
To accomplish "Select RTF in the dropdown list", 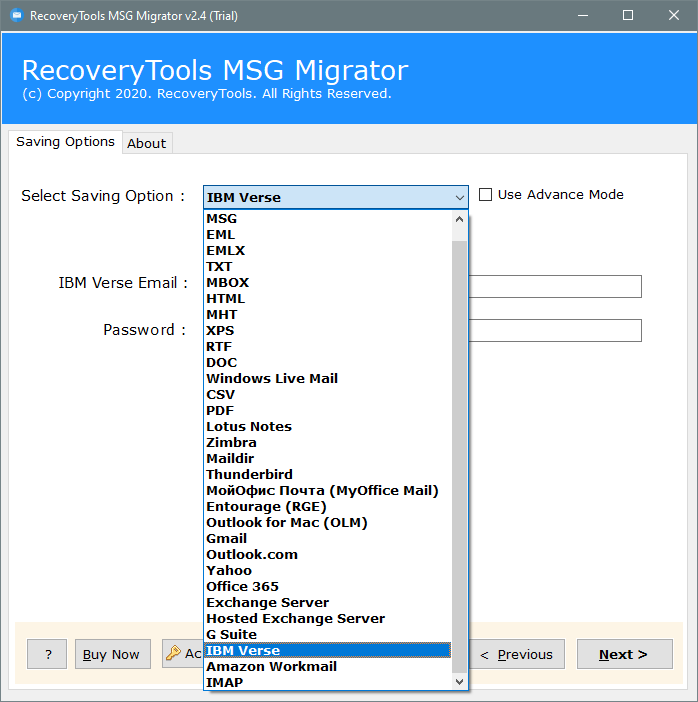I will click(328, 347).
